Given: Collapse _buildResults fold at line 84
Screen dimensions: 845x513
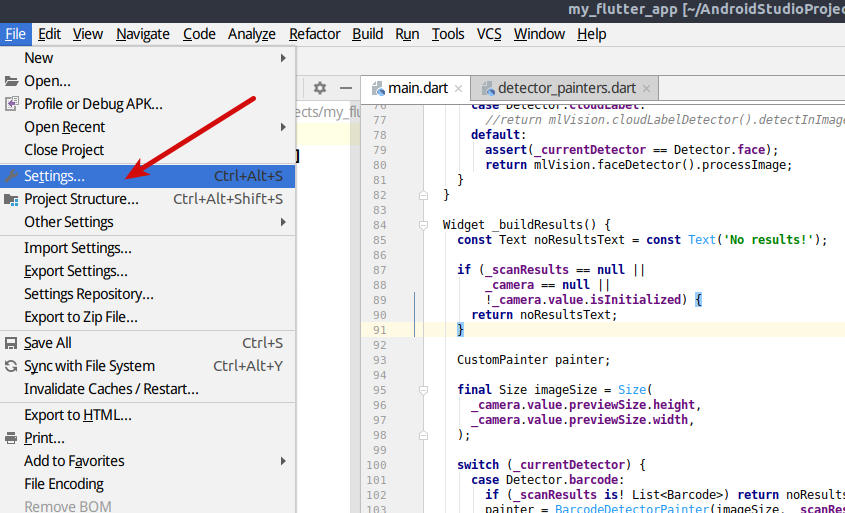Looking at the screenshot, I should pos(424,225).
